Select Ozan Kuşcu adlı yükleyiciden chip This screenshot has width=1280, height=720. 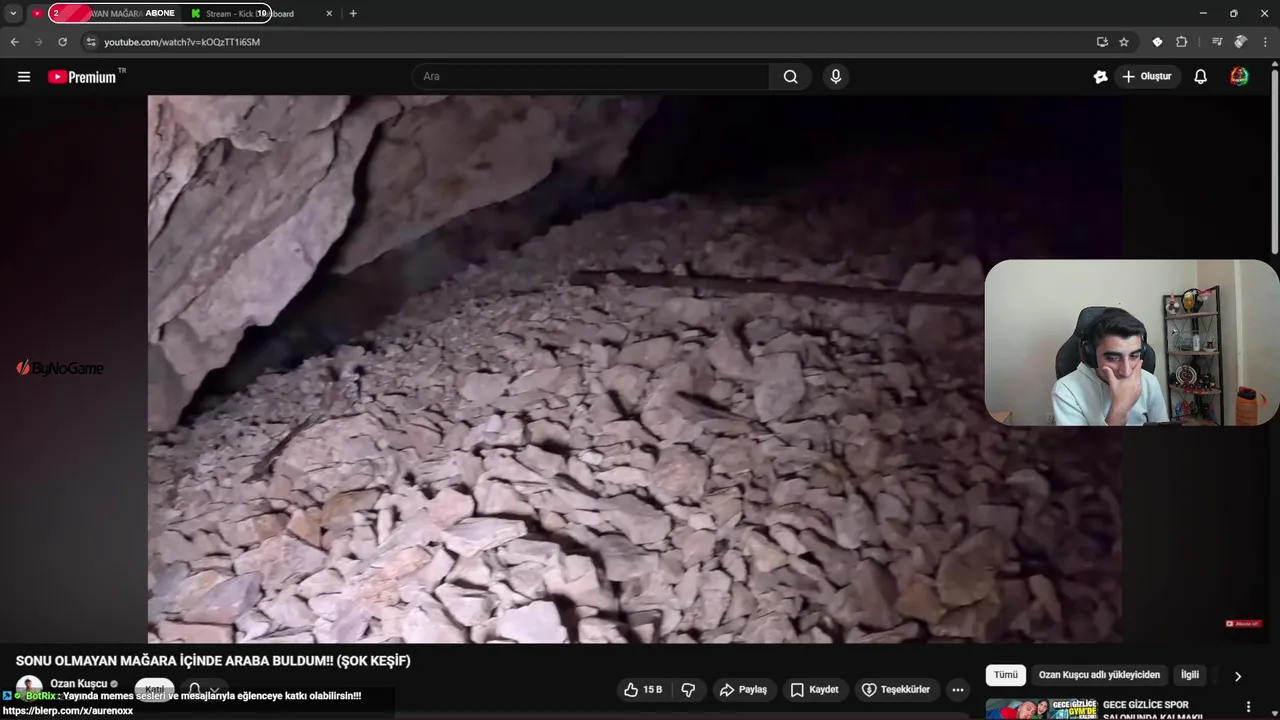(1099, 675)
